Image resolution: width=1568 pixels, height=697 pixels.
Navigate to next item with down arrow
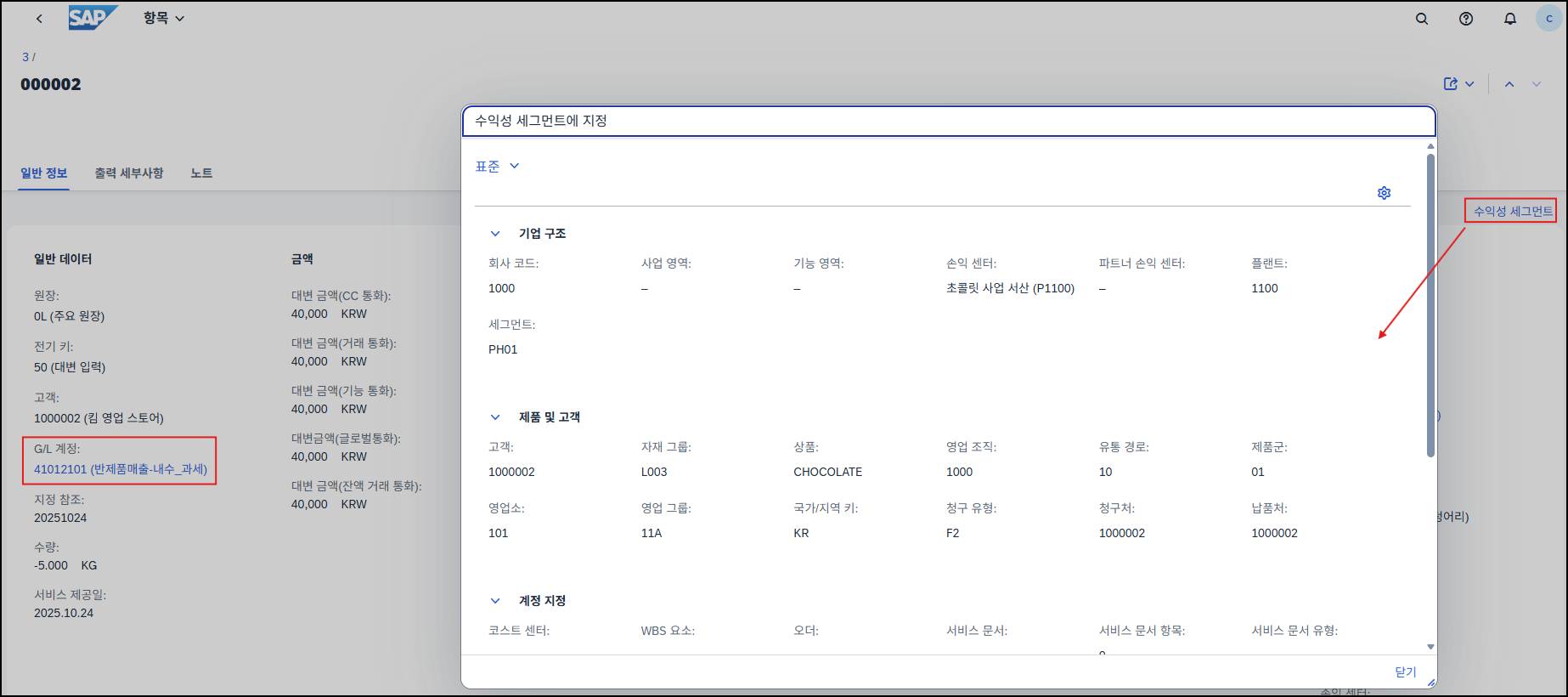[x=1537, y=84]
